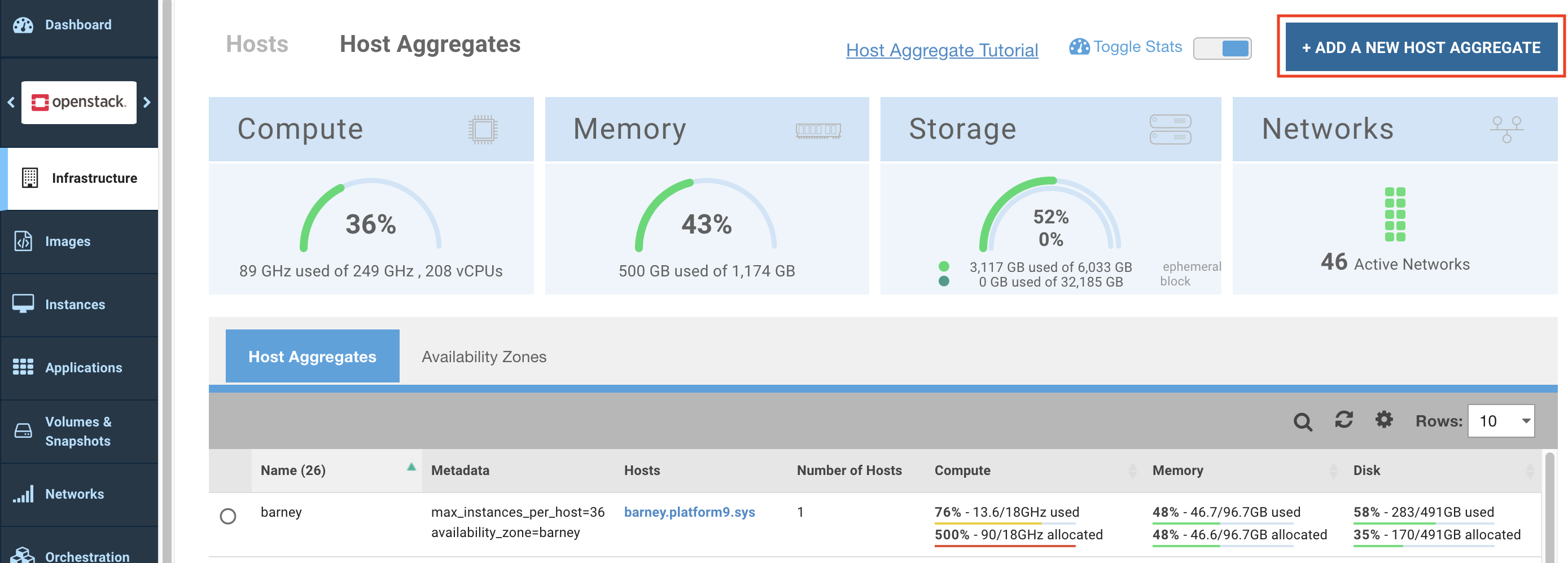Click the refresh icon in table toolbar
1568x563 pixels.
1343,420
